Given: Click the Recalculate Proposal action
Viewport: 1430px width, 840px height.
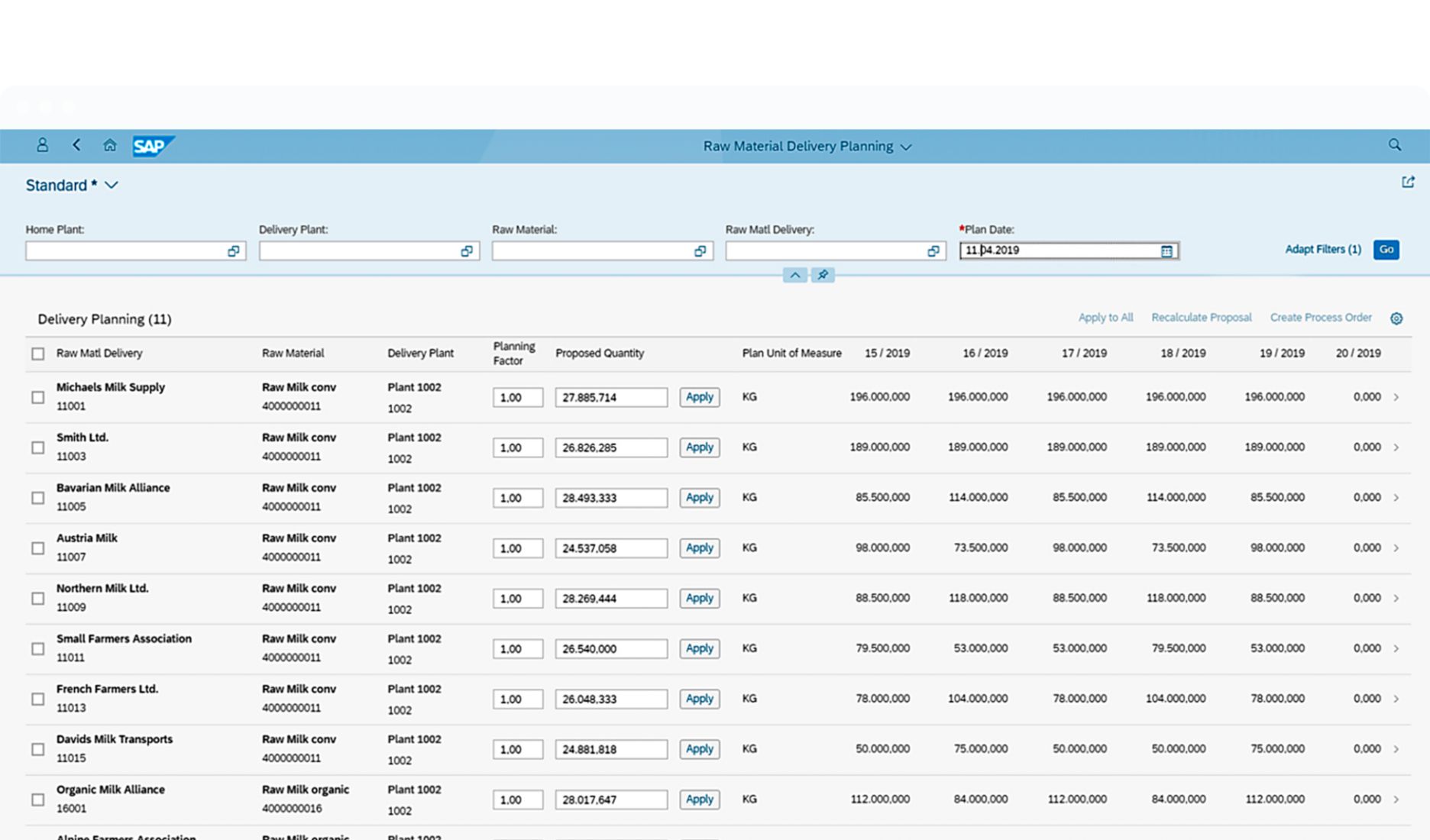Looking at the screenshot, I should (x=1201, y=318).
